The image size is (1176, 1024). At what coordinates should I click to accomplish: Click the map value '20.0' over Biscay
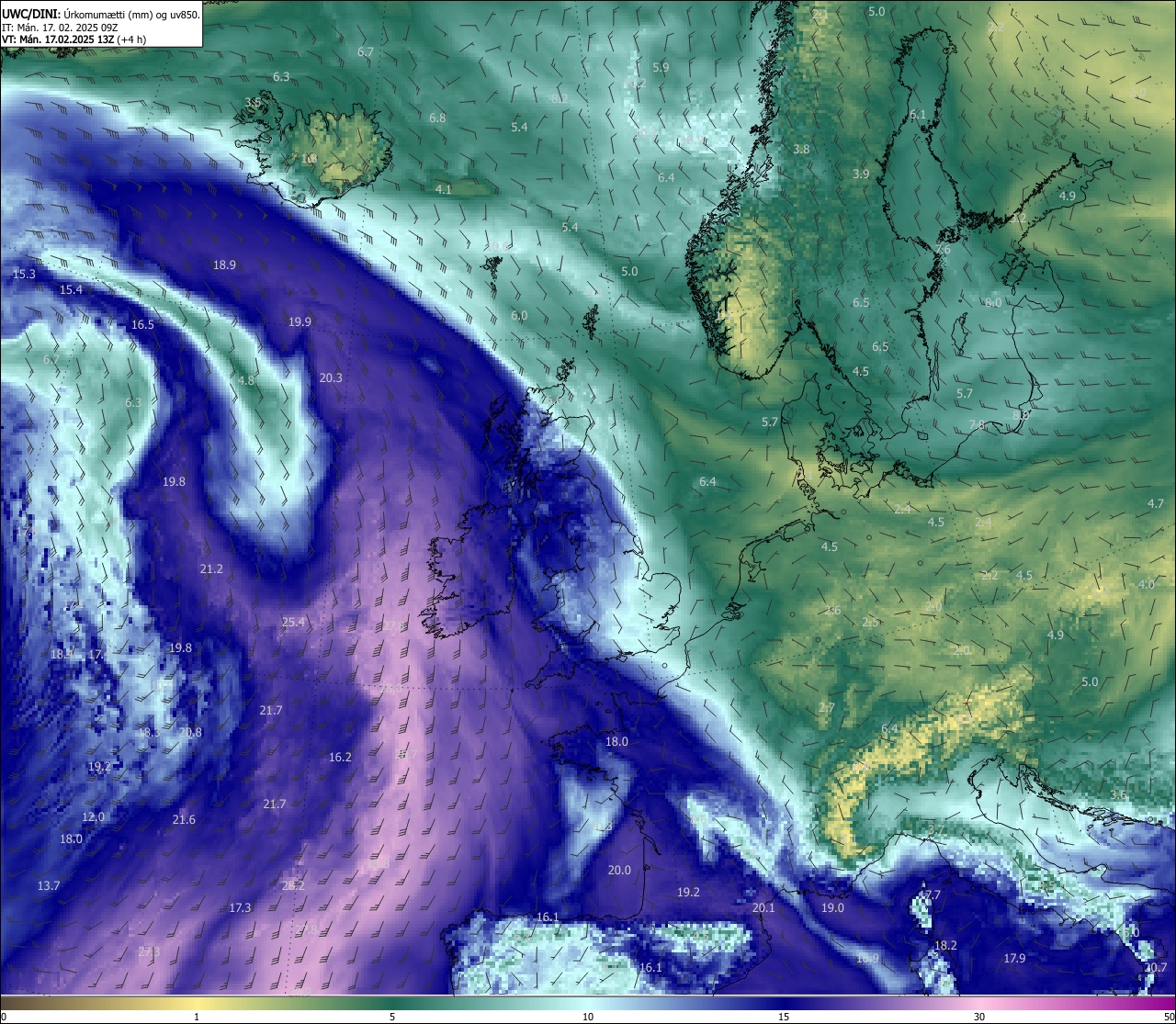619,870
